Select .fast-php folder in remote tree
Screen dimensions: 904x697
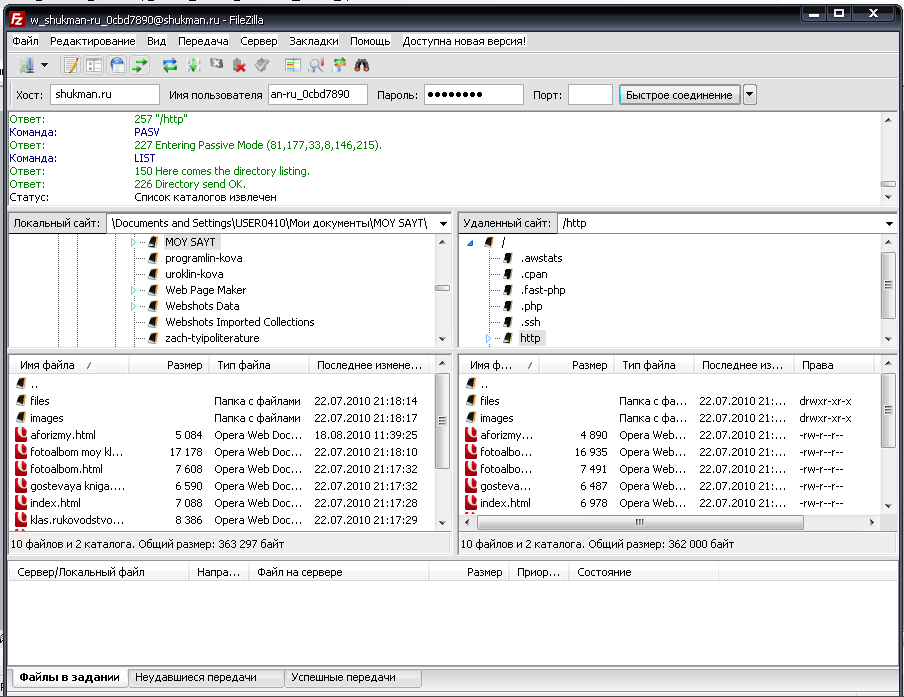point(543,290)
